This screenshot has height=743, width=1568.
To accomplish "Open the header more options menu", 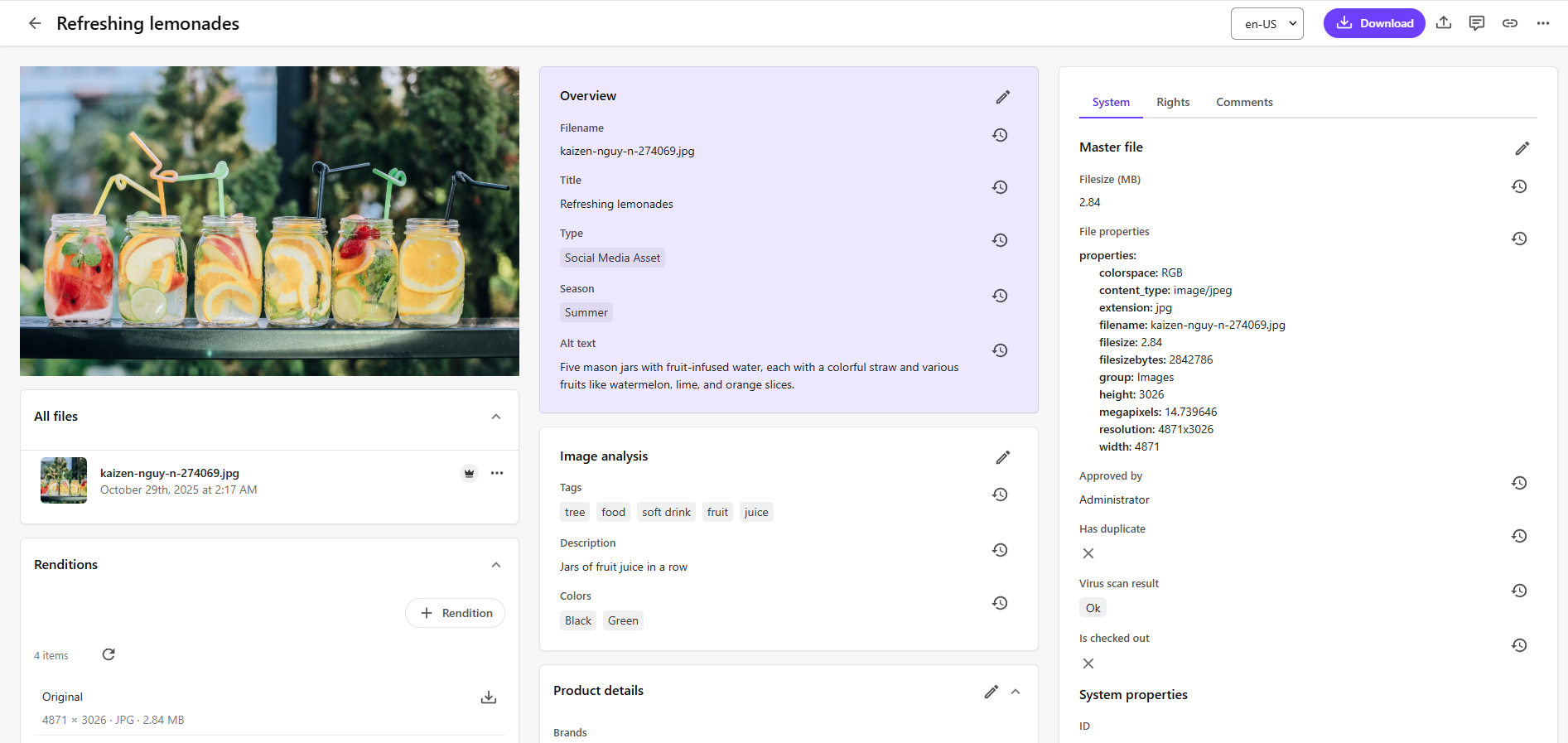I will 1543,23.
